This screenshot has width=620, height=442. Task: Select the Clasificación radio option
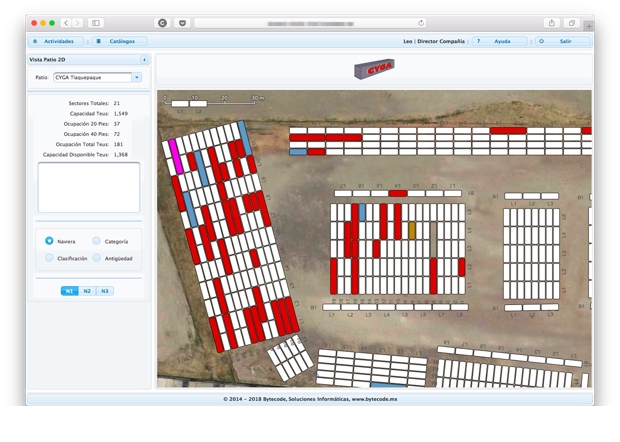(50, 258)
